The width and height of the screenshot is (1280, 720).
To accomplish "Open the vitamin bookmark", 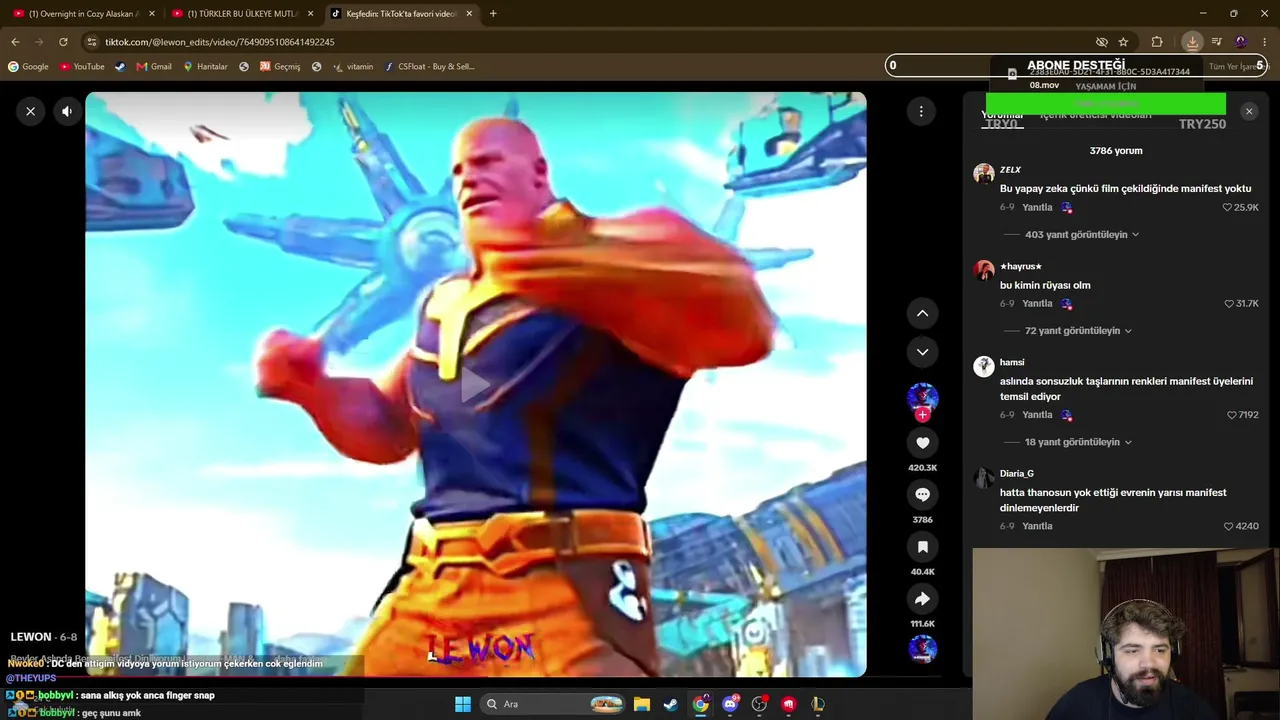I will (x=353, y=67).
